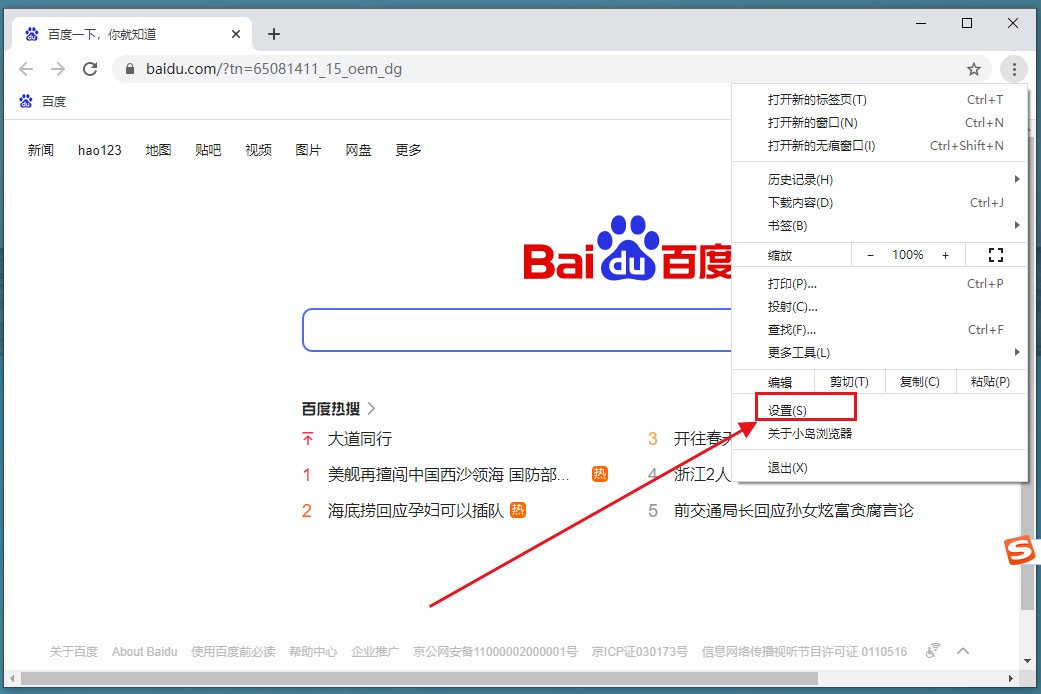Click the fullscreen icon in zoom row
This screenshot has width=1041, height=694.
[x=996, y=255]
